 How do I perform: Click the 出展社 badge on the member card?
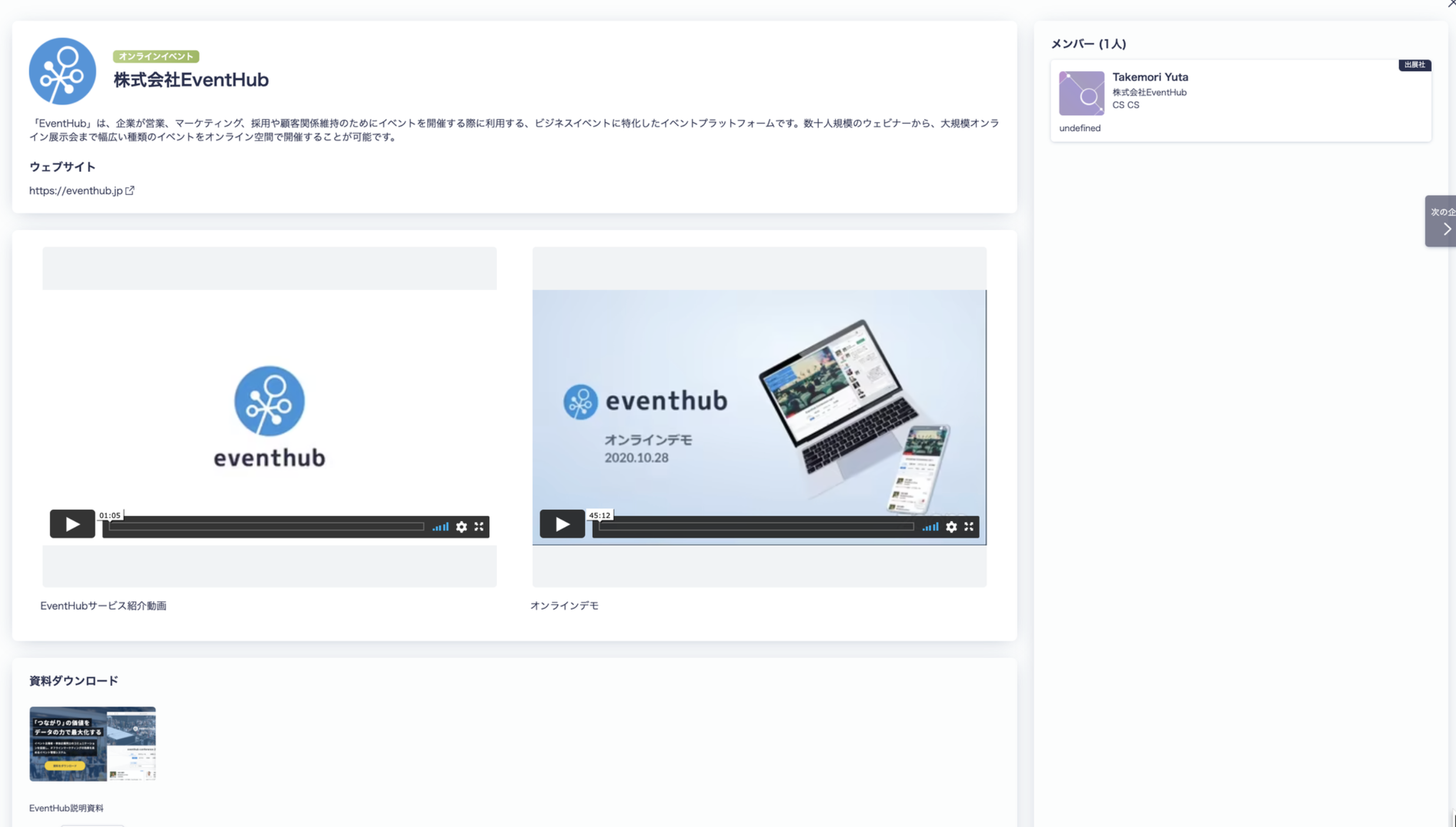[x=1415, y=65]
